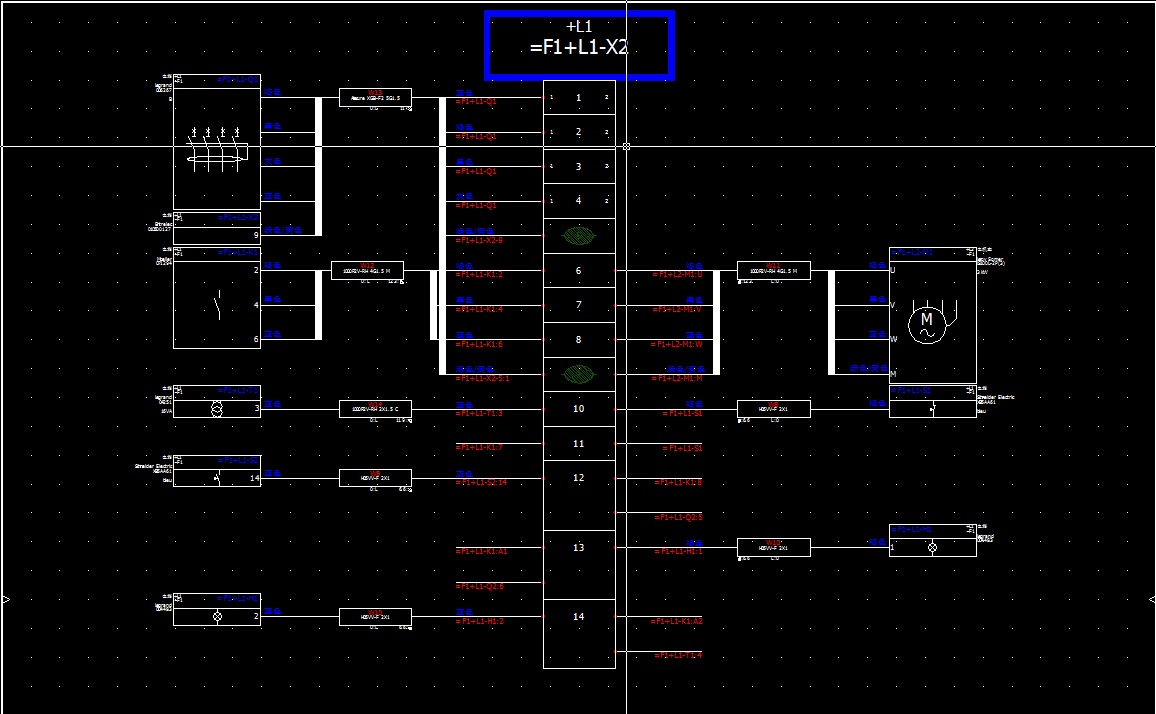Click terminal 10 in the terminal strip
1156x714 pixels.
point(578,409)
